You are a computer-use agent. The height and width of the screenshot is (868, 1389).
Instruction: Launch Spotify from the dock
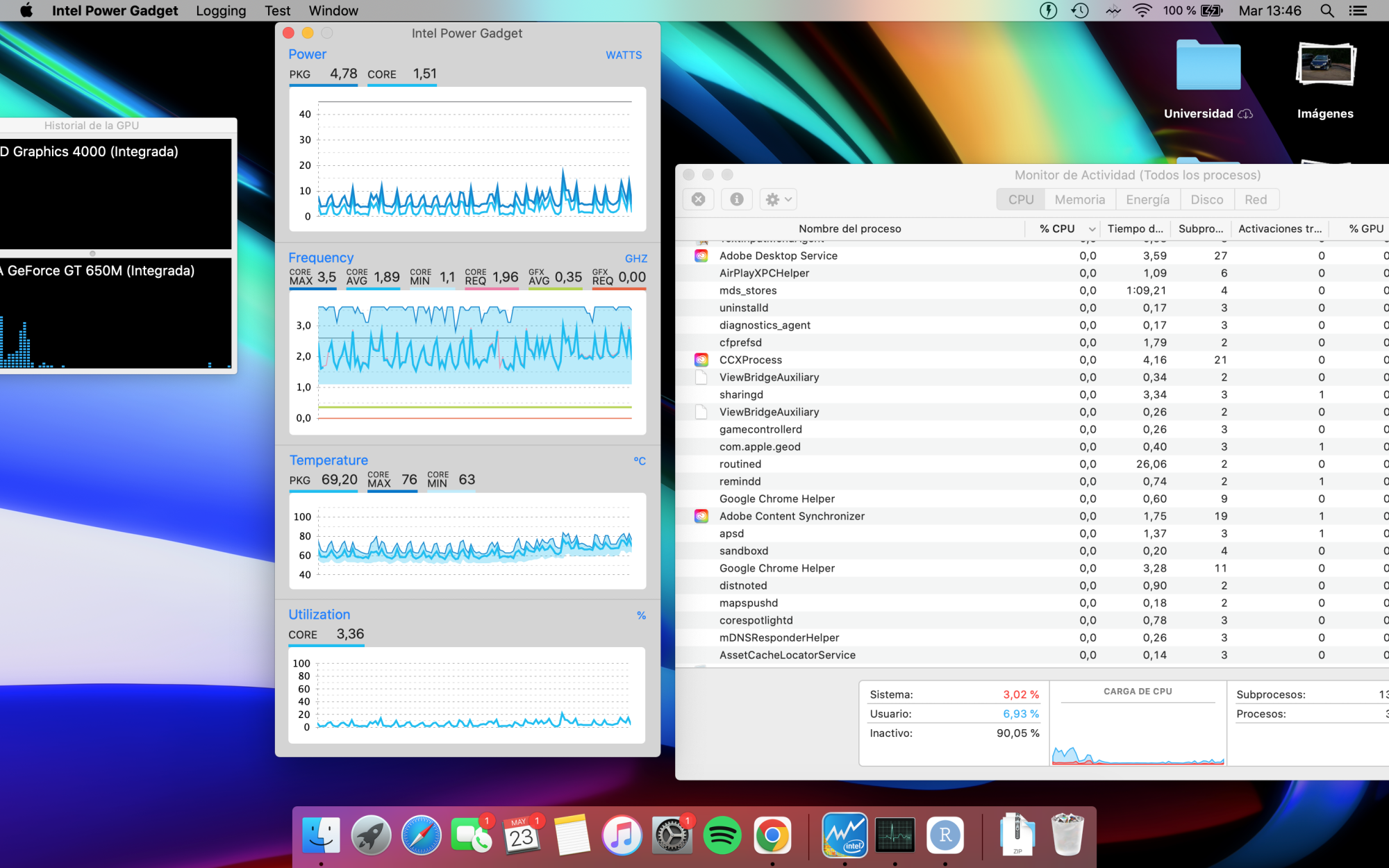[722, 835]
